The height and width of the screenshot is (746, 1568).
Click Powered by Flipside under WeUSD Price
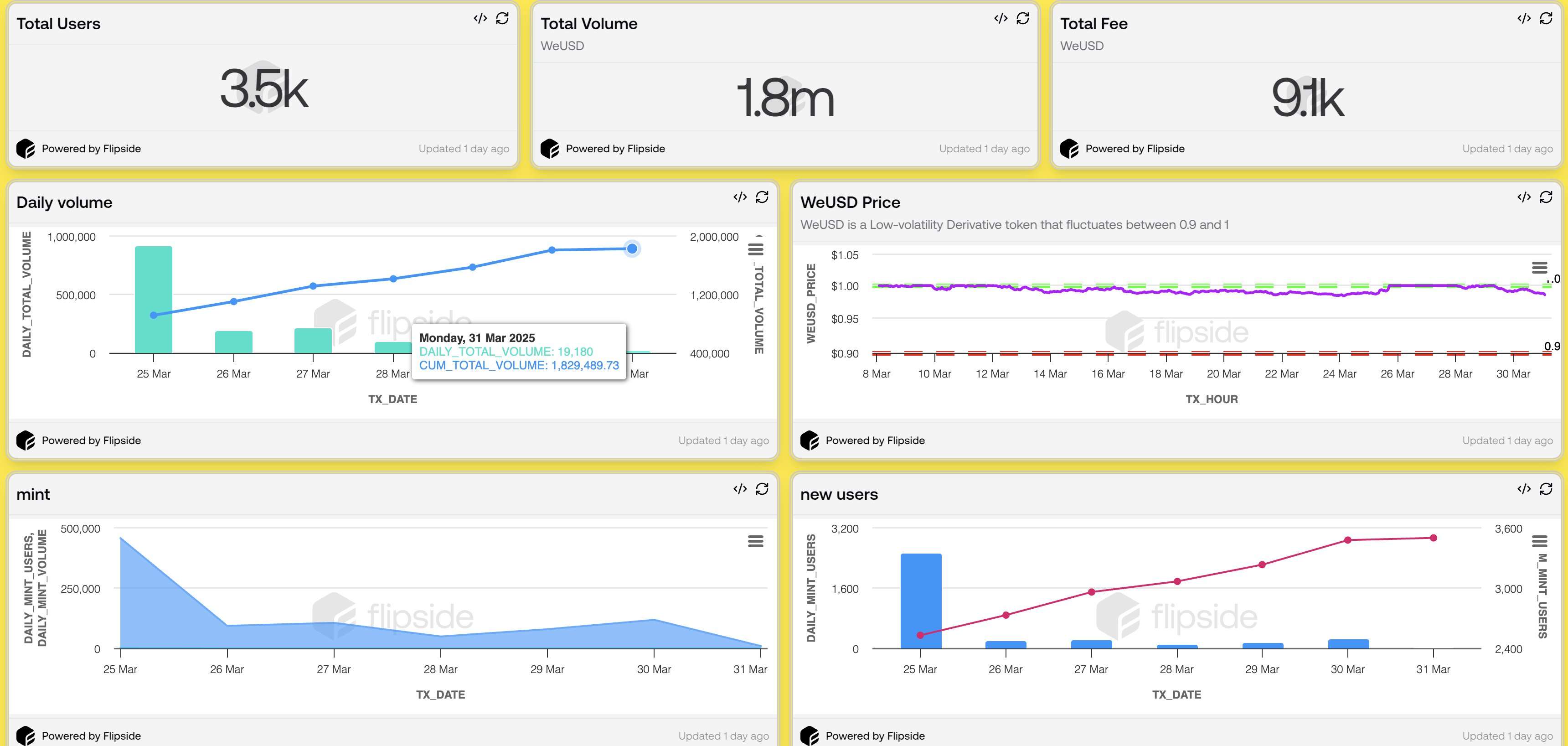pos(875,440)
